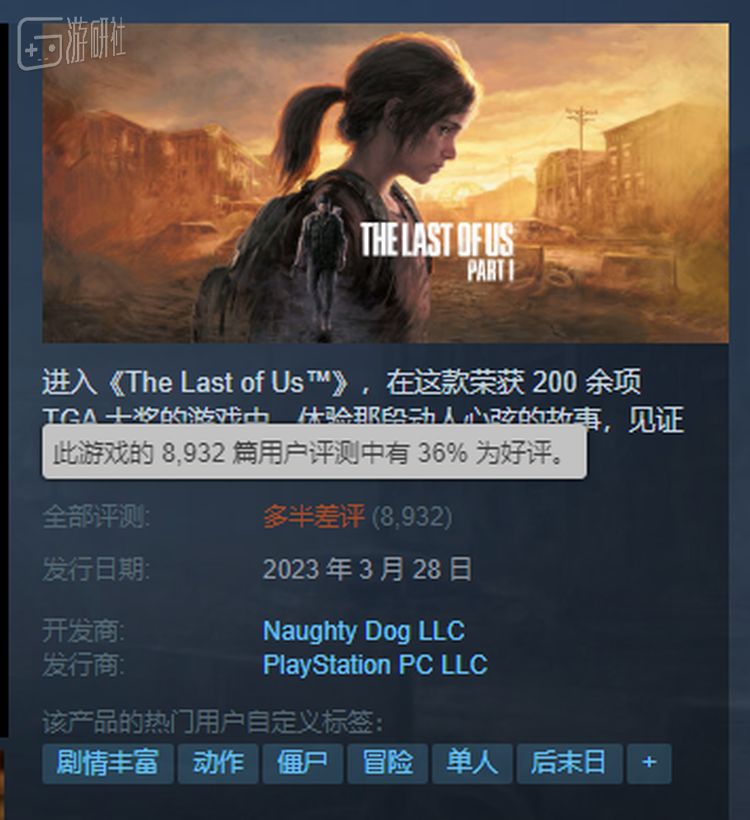This screenshot has height=820, width=750.
Task: Expand more tags with plus button
Action: point(649,763)
